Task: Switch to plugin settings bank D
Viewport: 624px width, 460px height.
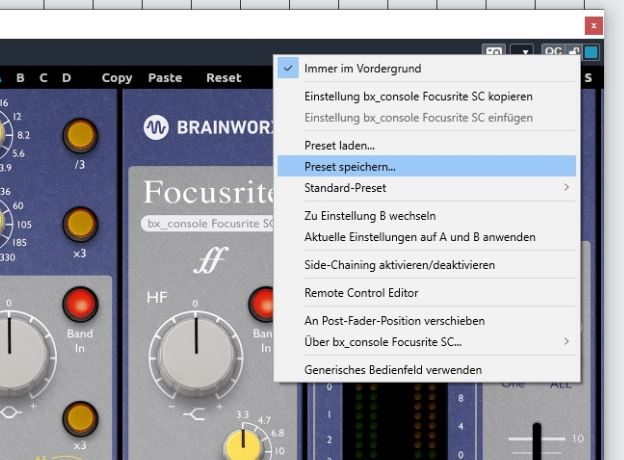Action: coord(66,78)
